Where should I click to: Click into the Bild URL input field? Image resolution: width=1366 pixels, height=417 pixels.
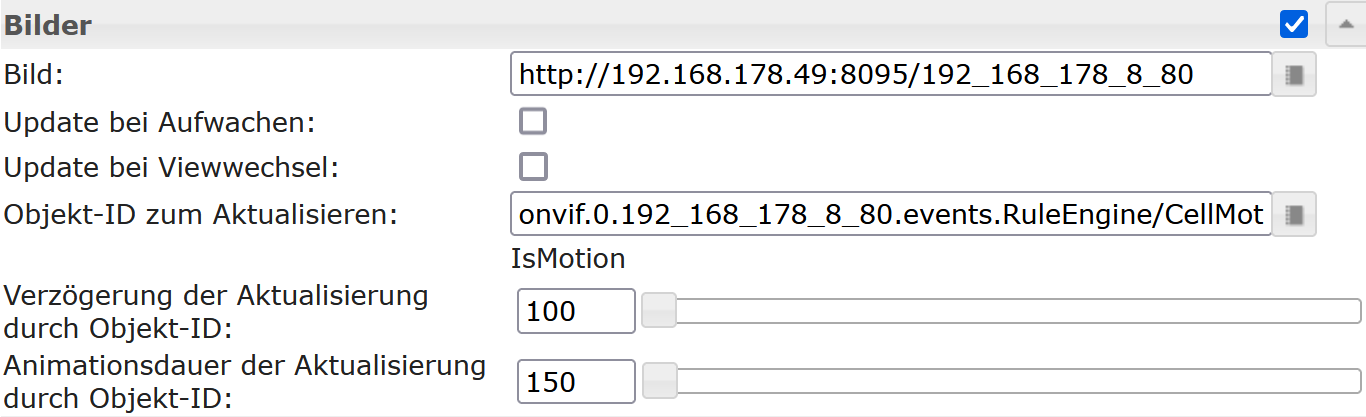pyautogui.click(x=891, y=75)
